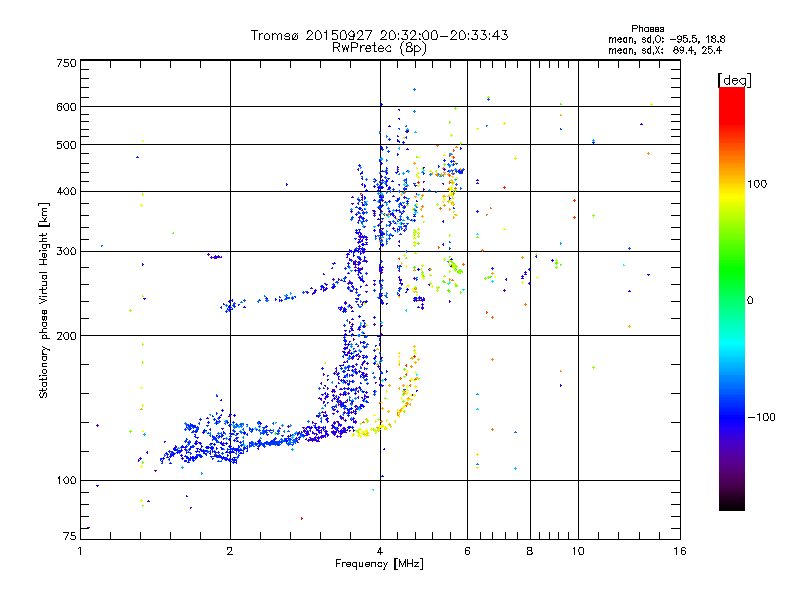
Task: Click the 'Phases' heading at top right
Action: [647, 29]
